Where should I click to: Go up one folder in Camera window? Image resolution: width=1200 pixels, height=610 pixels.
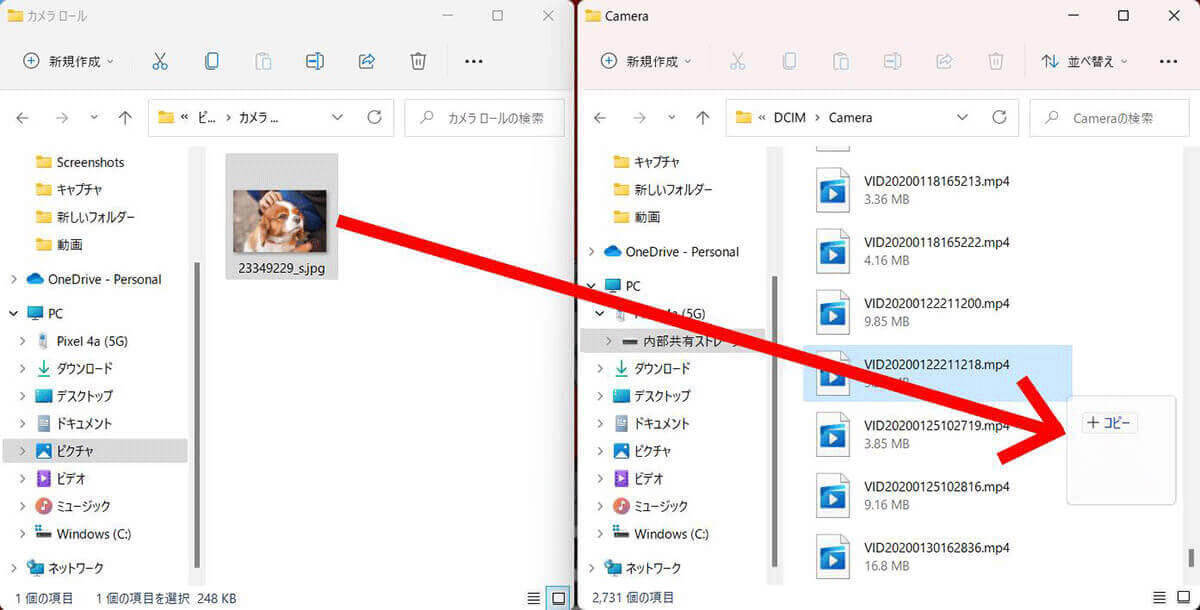coord(703,117)
